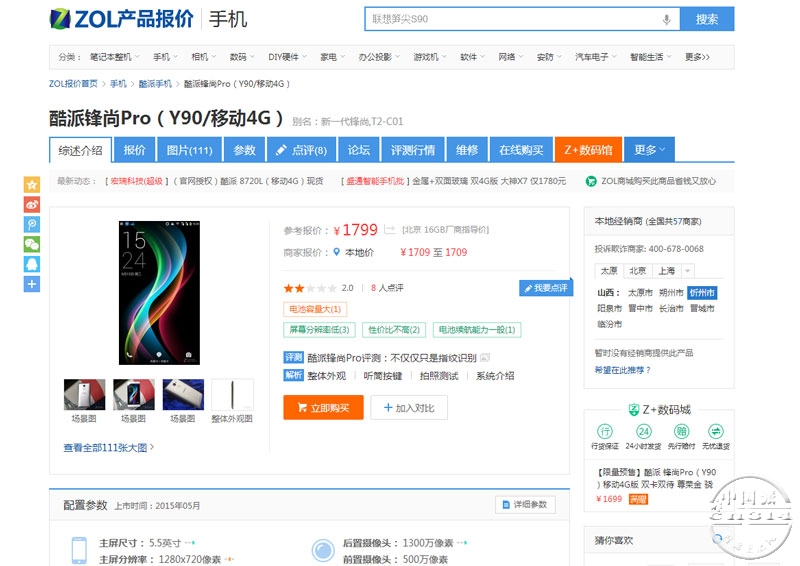This screenshot has height=566, width=800.
Task: Click the 搜索 search button
Action: [x=707, y=19]
